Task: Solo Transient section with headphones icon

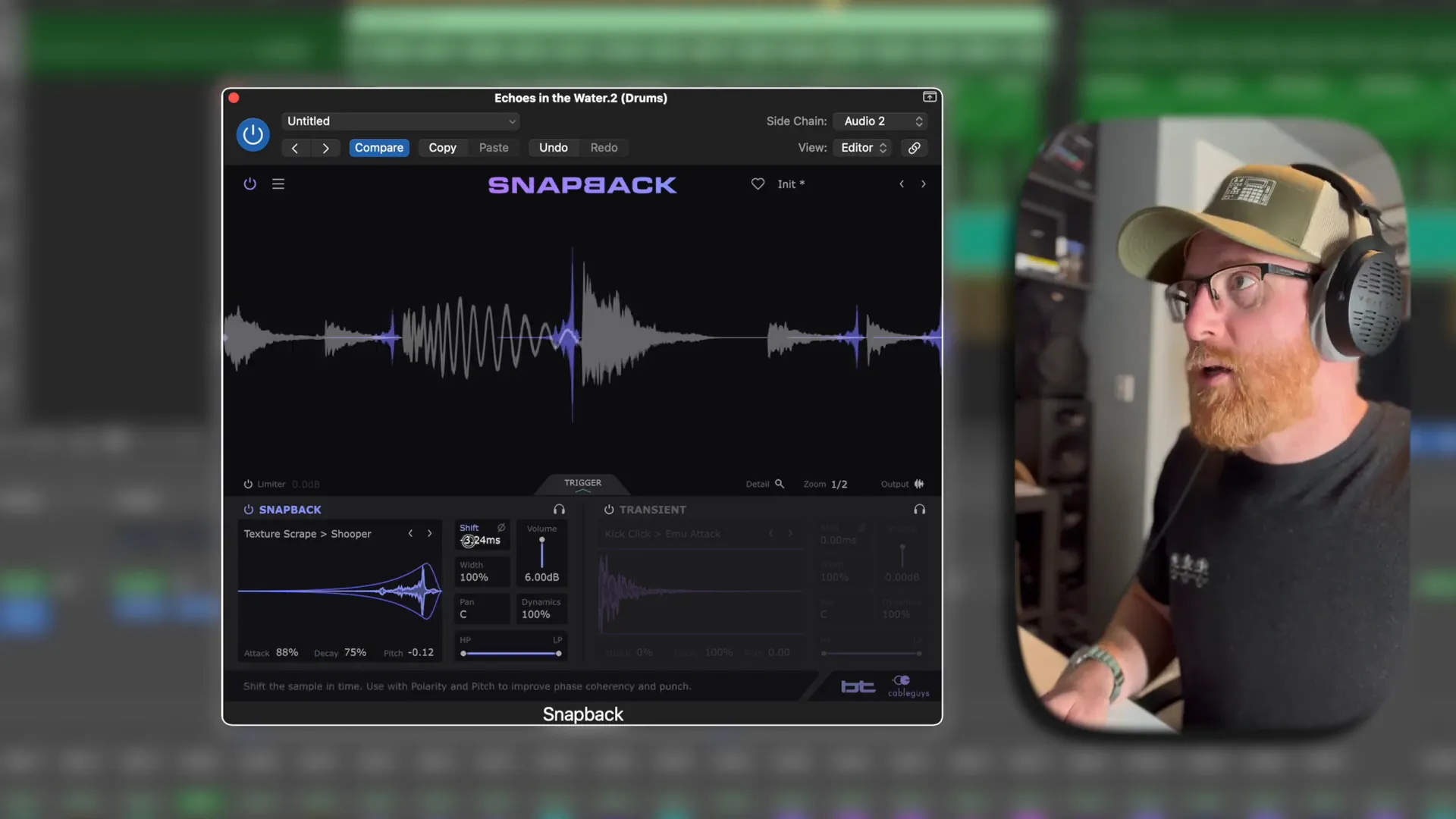Action: pyautogui.click(x=919, y=510)
